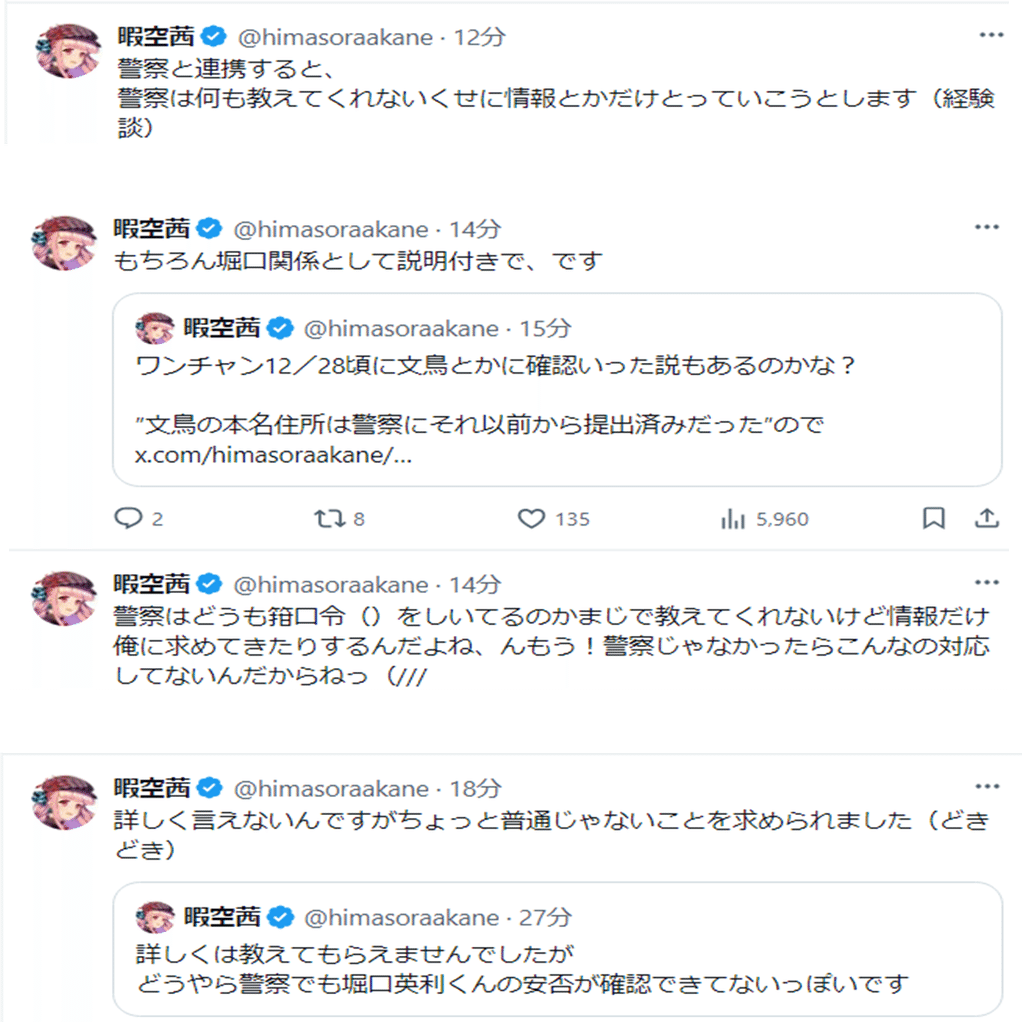Image resolution: width=1022 pixels, height=1022 pixels.
Task: Click the profile avatar on the 18分 tweet
Action: [65, 799]
